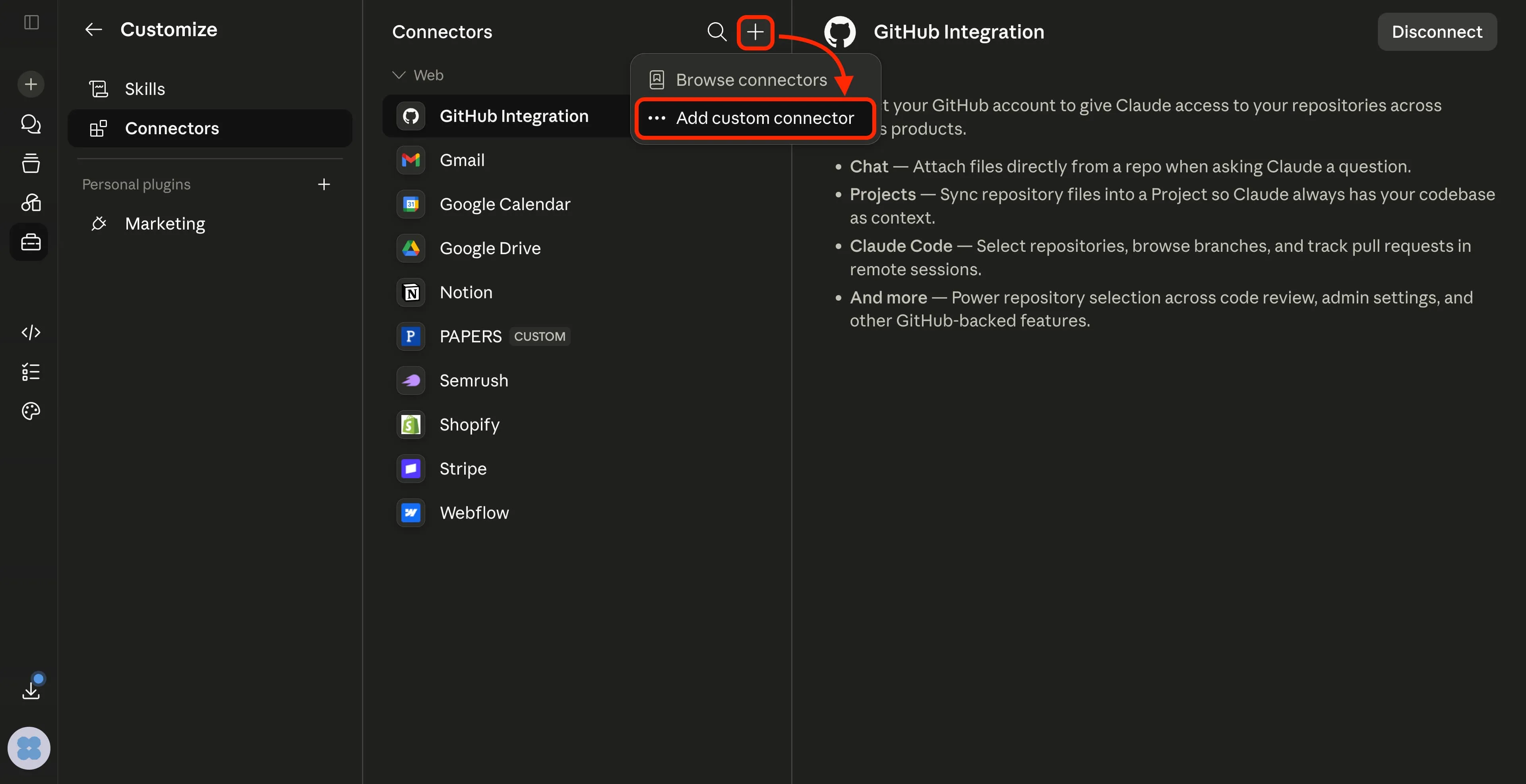Open the projects stack icon

tap(31, 163)
